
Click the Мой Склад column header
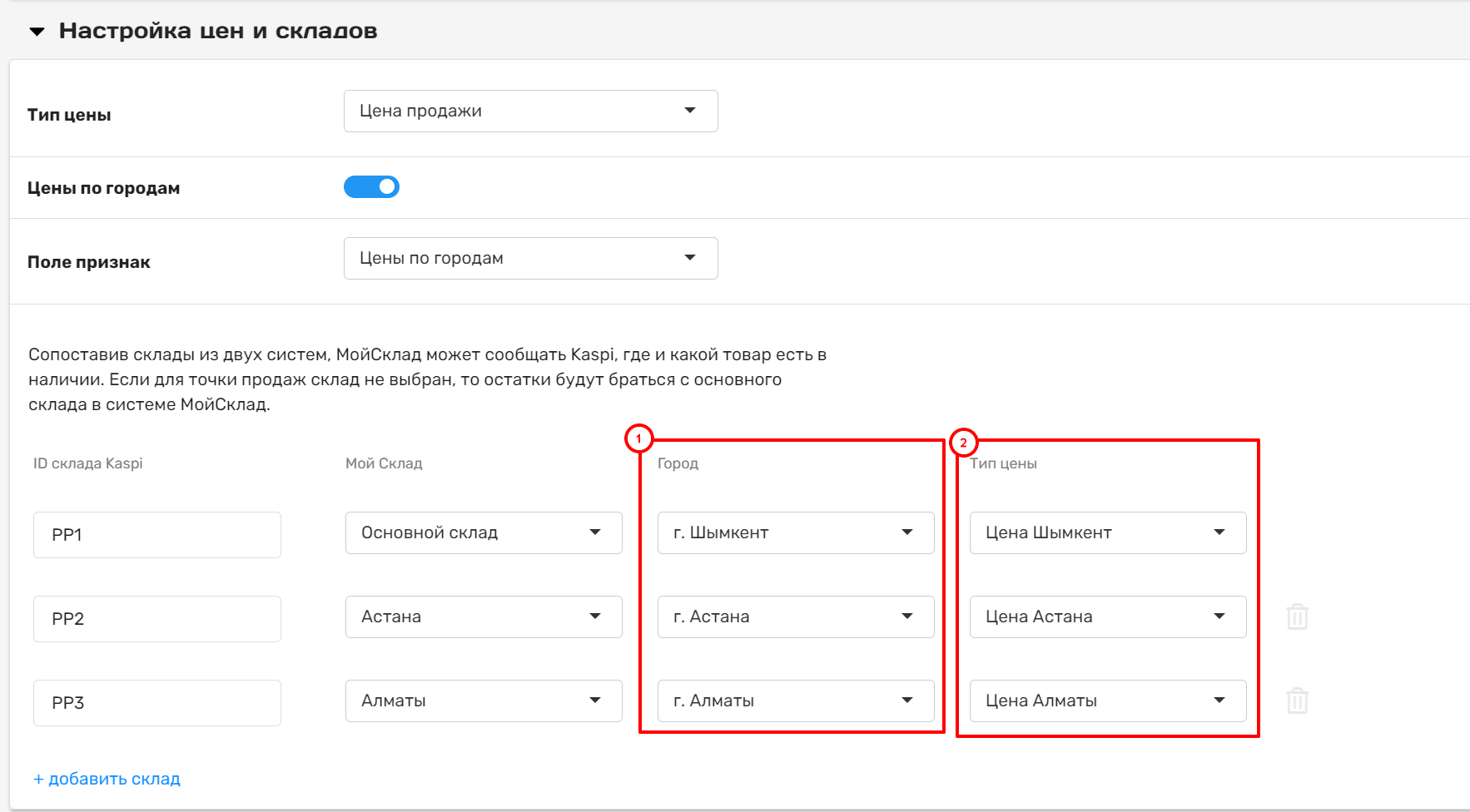[x=384, y=463]
